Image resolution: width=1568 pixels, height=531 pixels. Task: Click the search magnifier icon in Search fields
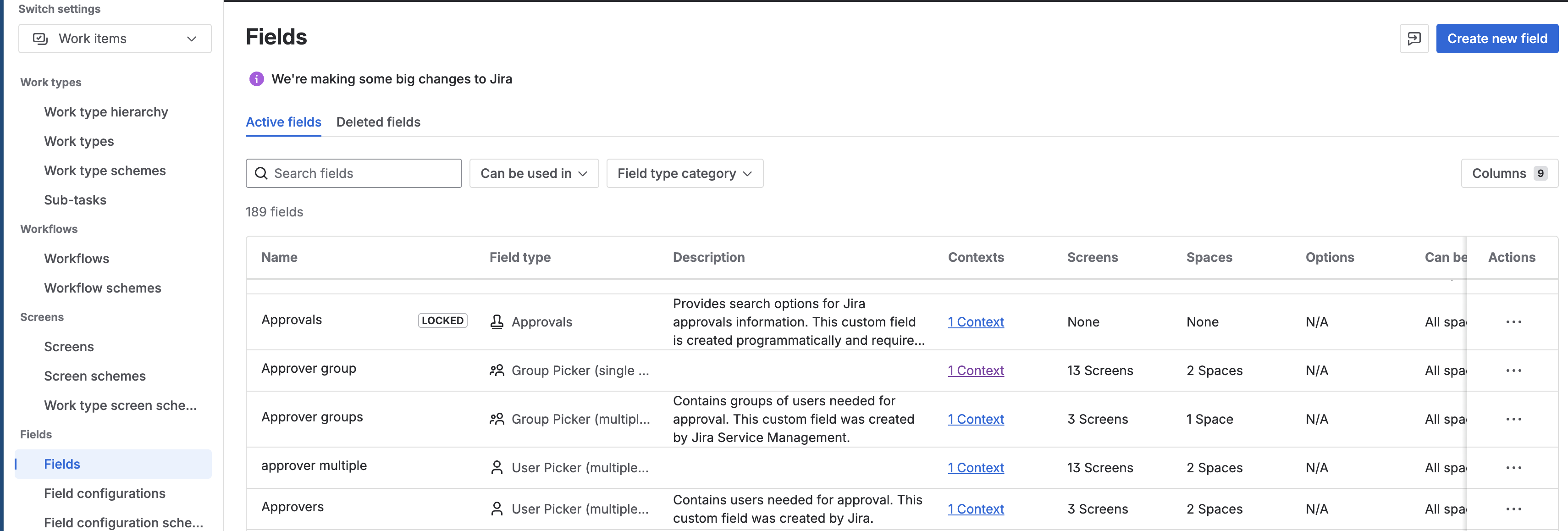click(261, 173)
